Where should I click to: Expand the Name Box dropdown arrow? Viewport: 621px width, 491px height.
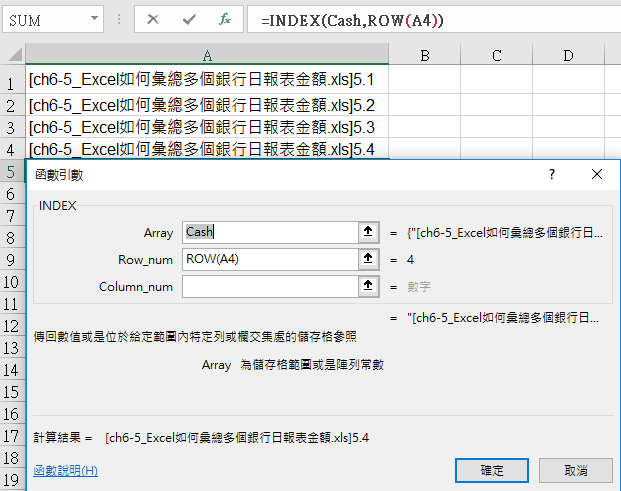tap(94, 19)
